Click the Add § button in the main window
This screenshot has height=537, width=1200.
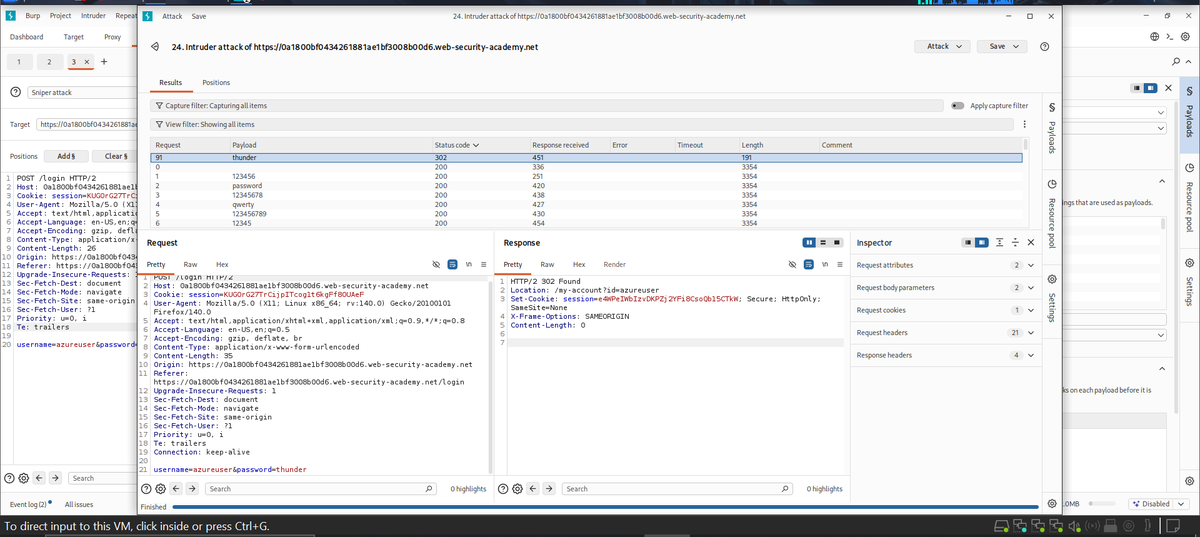pos(65,156)
